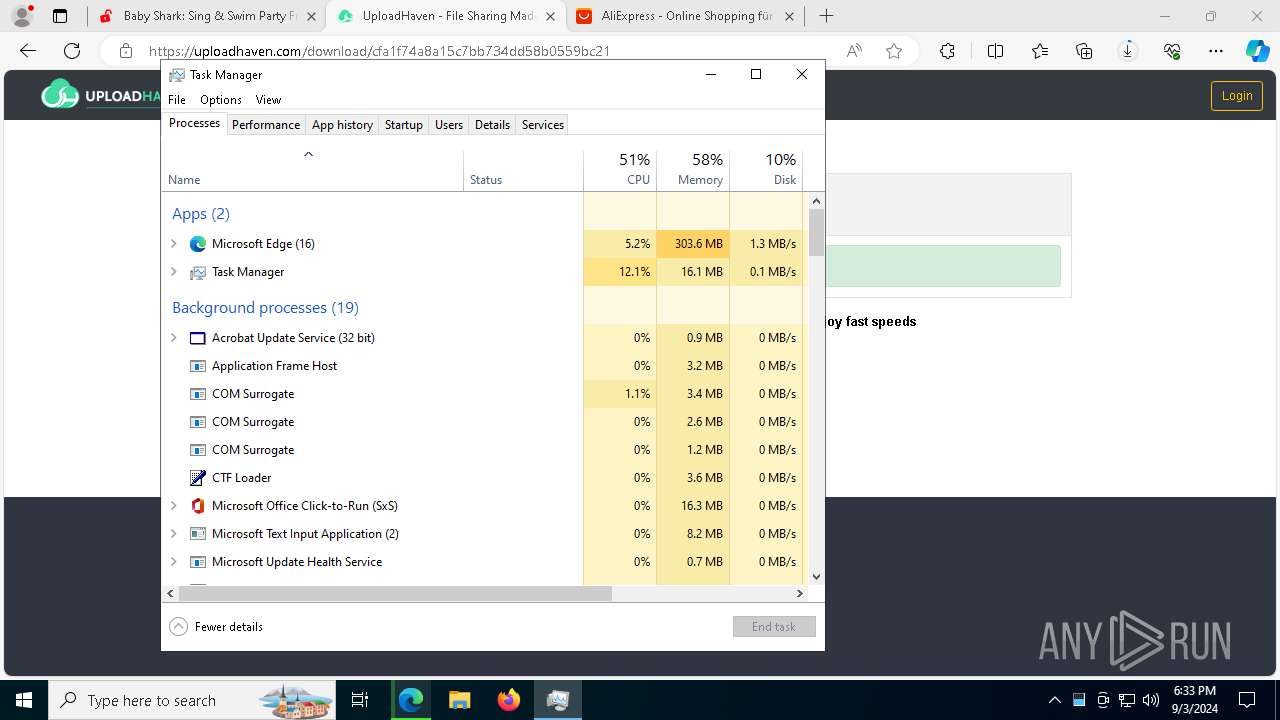Click the Edge browser back arrow
Screen dimensions: 1280x720
pos(28,51)
